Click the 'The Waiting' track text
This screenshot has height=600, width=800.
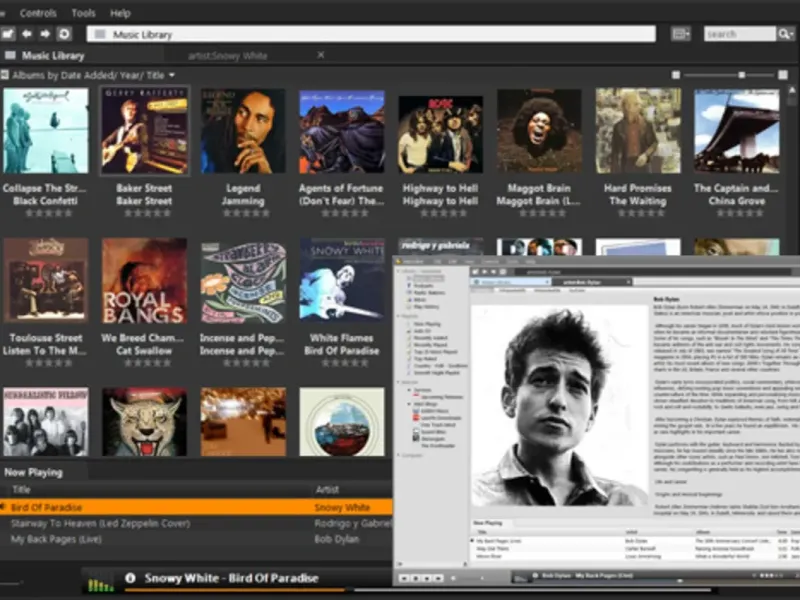tap(638, 201)
